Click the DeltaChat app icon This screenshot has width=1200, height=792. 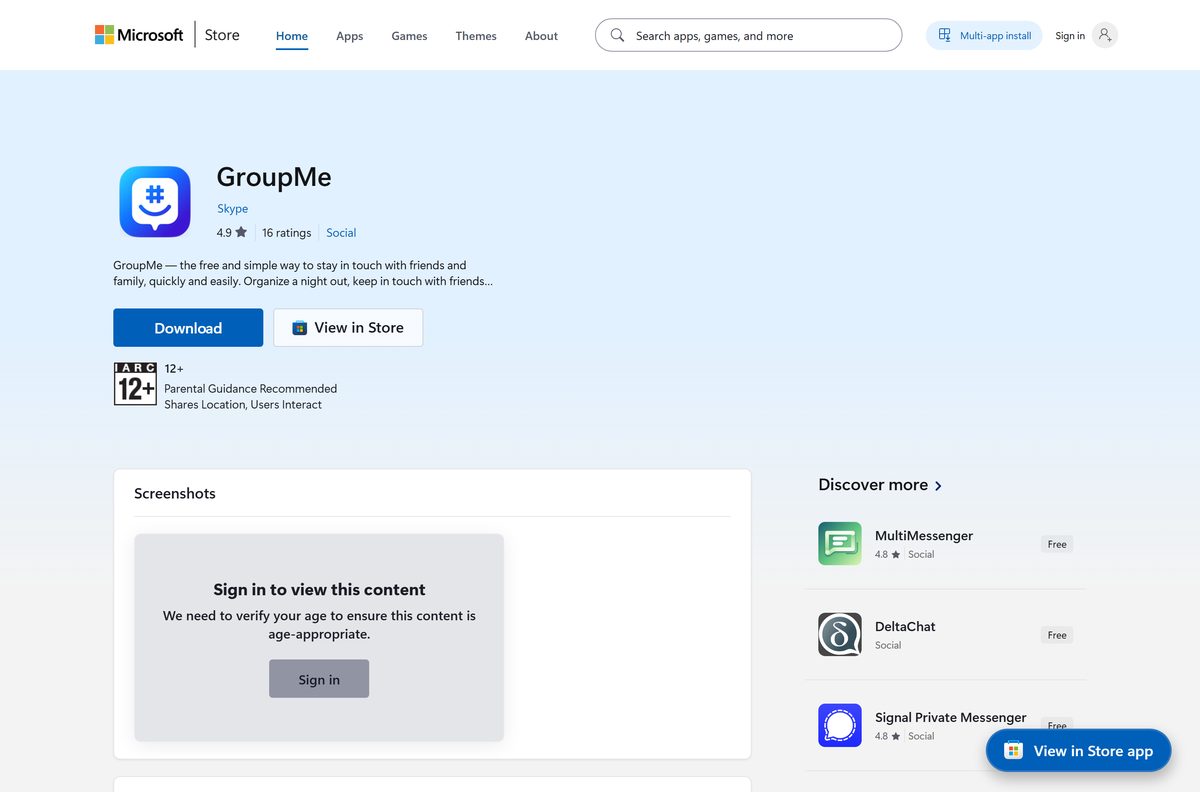point(840,635)
